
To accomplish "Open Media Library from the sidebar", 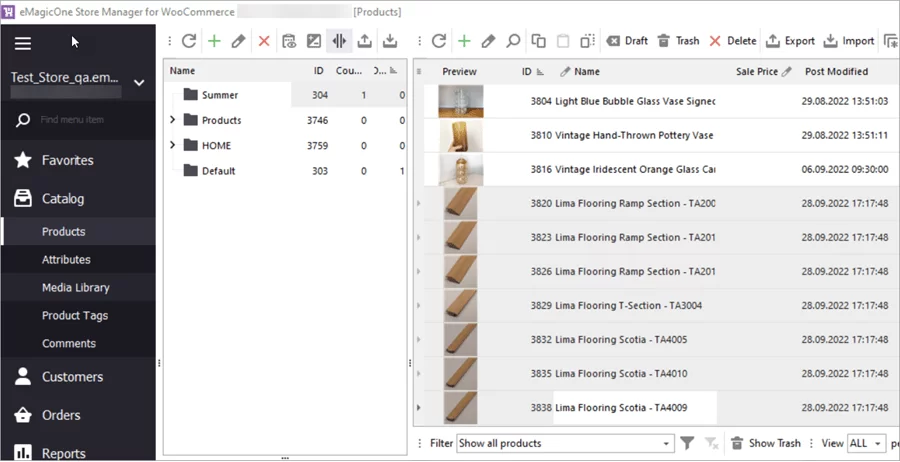I will point(75,287).
